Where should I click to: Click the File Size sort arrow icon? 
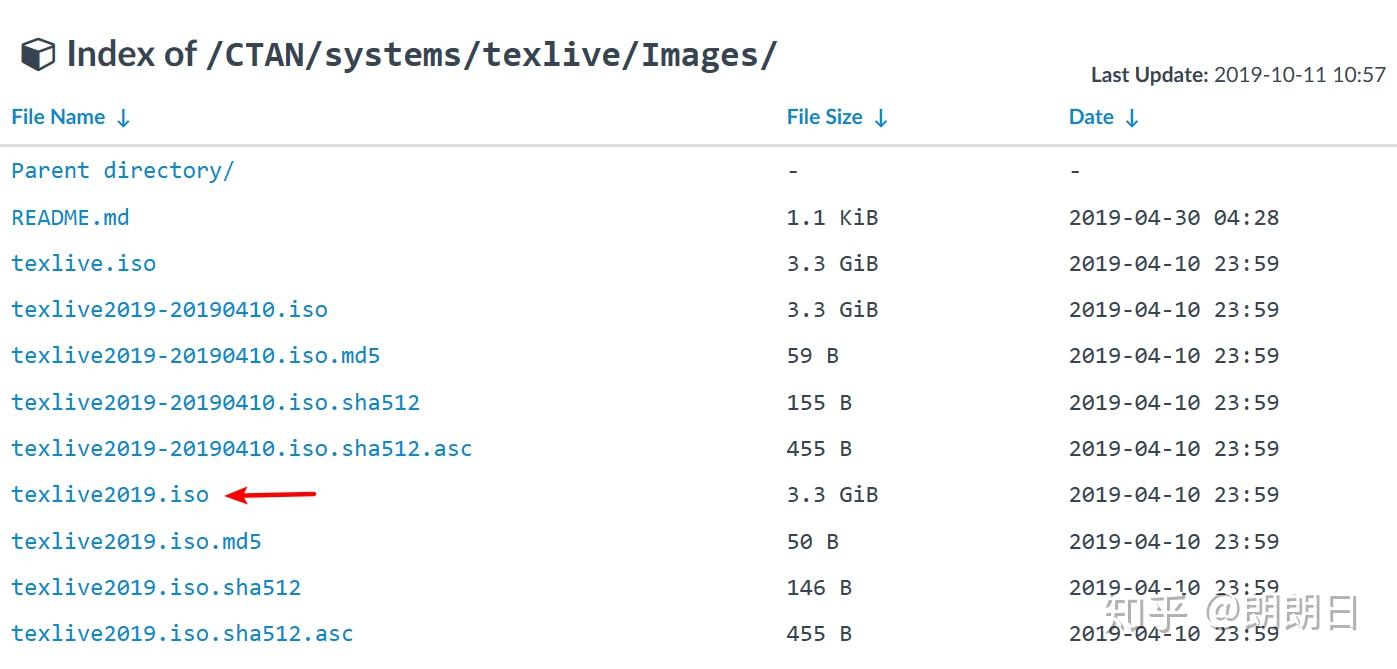[x=880, y=118]
